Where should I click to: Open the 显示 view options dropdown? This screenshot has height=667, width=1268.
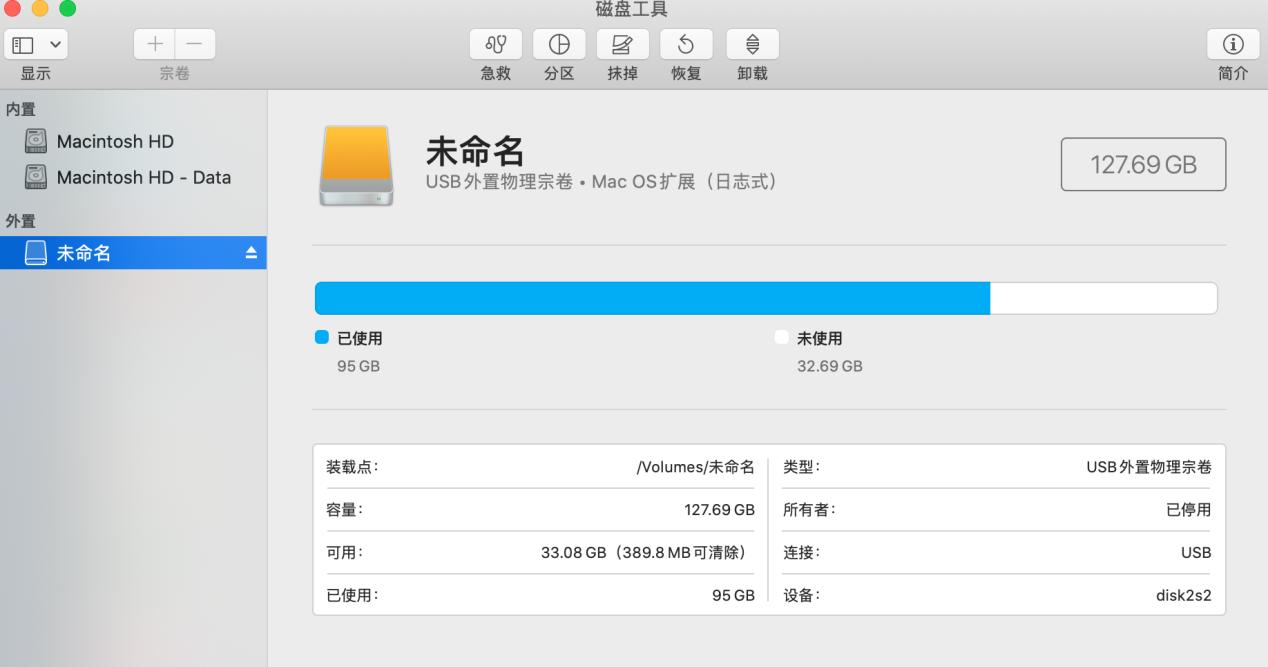click(x=55, y=44)
